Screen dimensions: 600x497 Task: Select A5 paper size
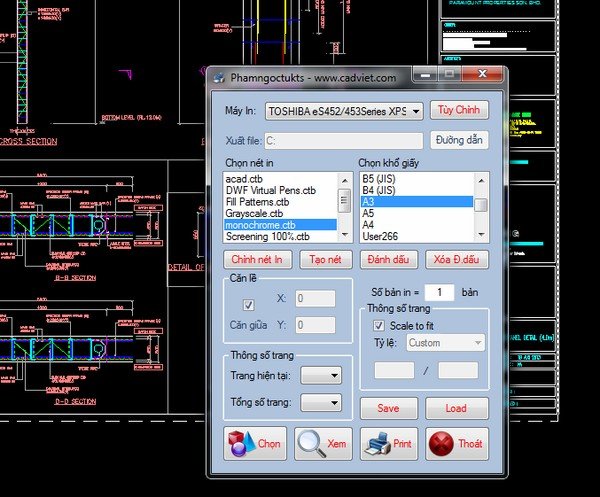[417, 213]
